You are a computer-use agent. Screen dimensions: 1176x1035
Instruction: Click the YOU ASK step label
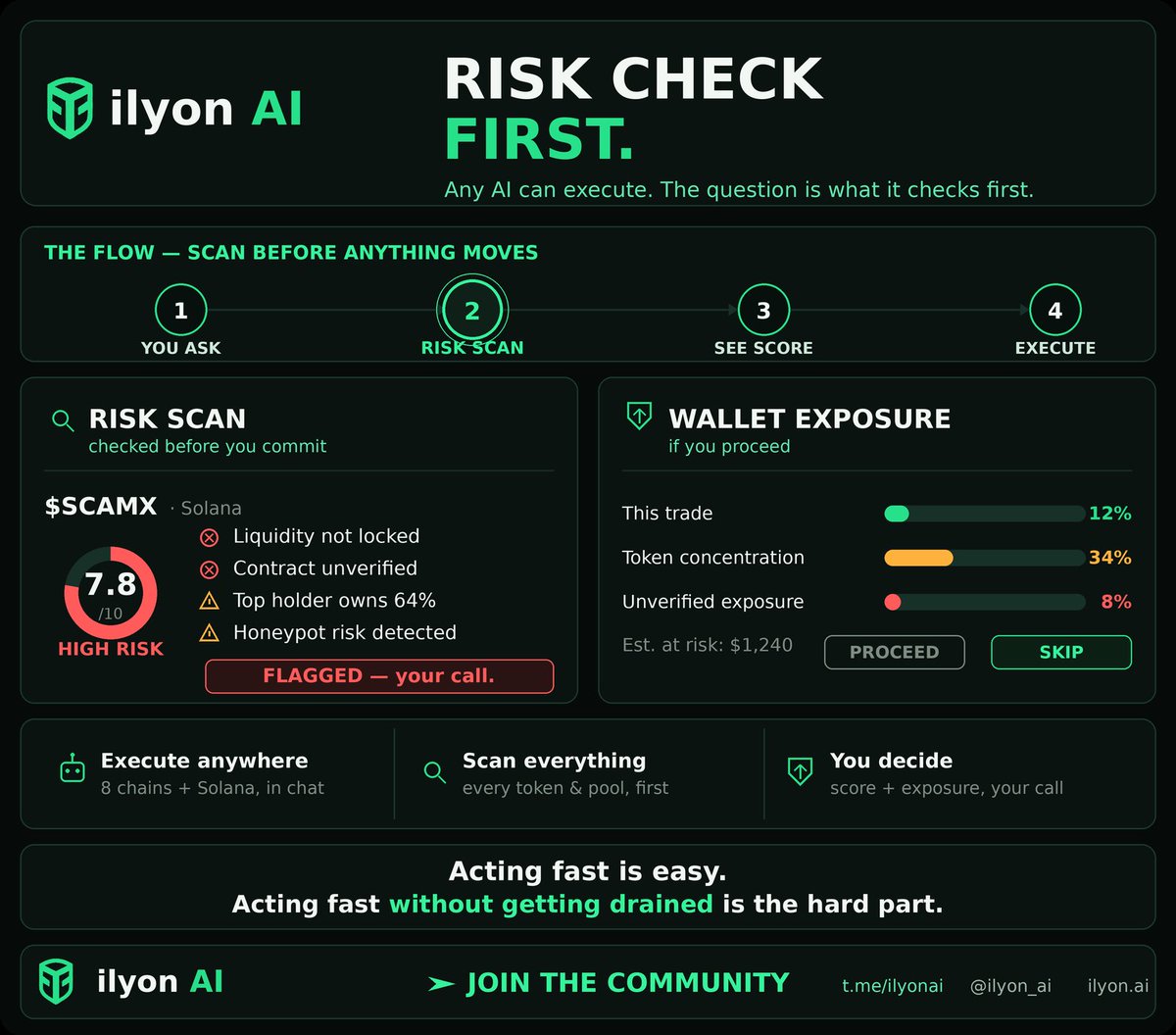(x=181, y=348)
